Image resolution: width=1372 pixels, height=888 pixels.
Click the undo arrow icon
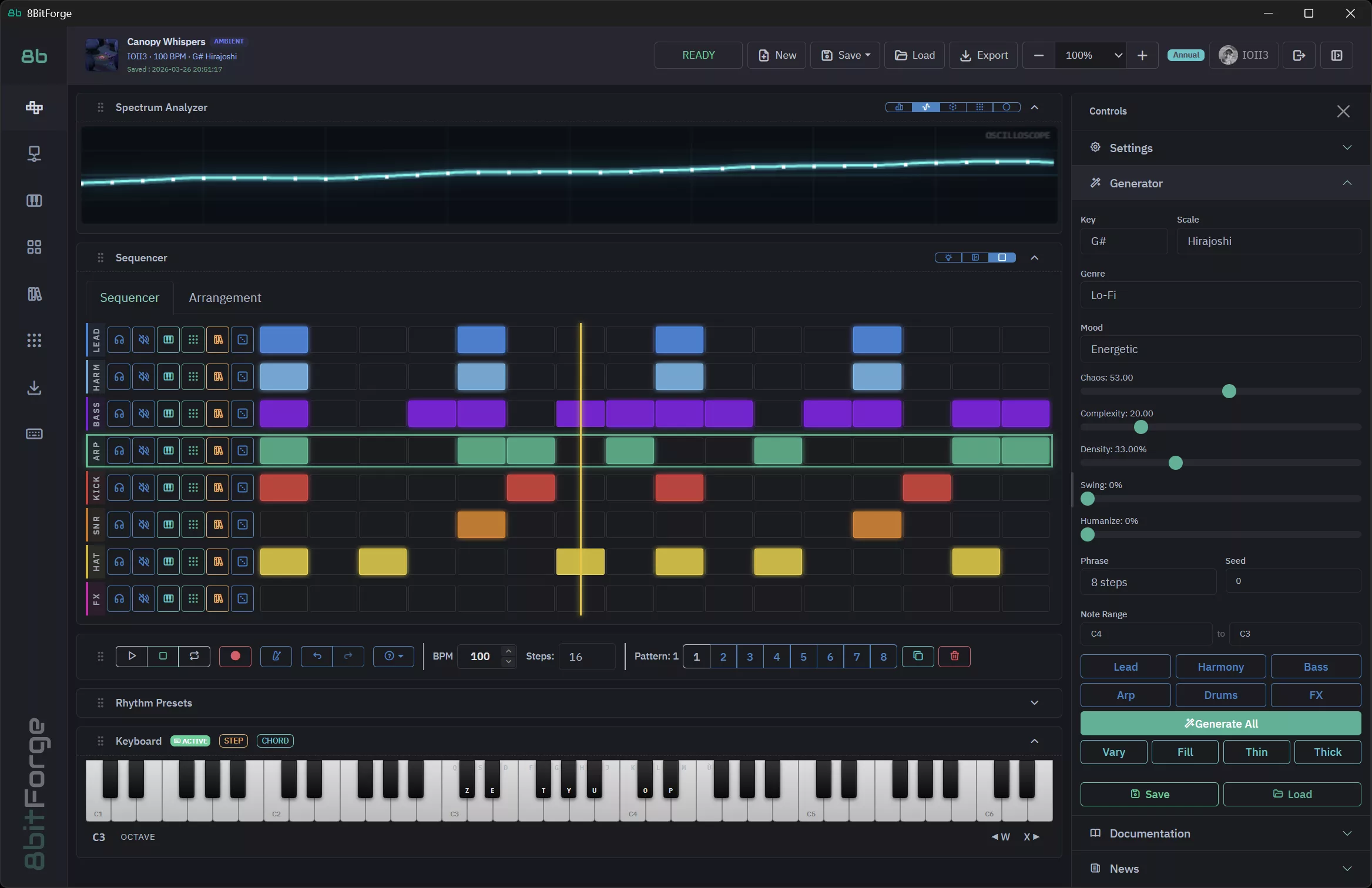coord(317,656)
